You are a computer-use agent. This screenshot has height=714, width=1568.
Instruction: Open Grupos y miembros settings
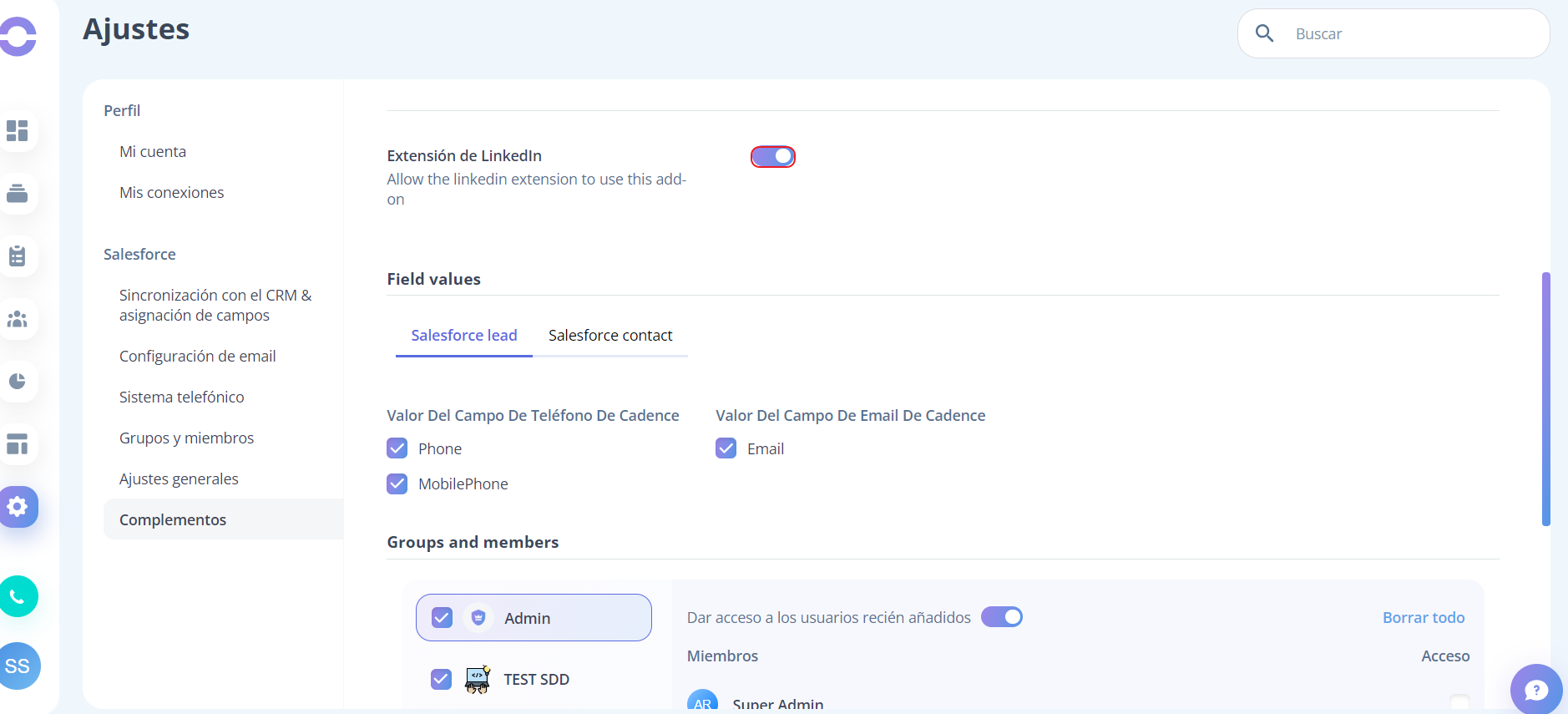click(187, 438)
